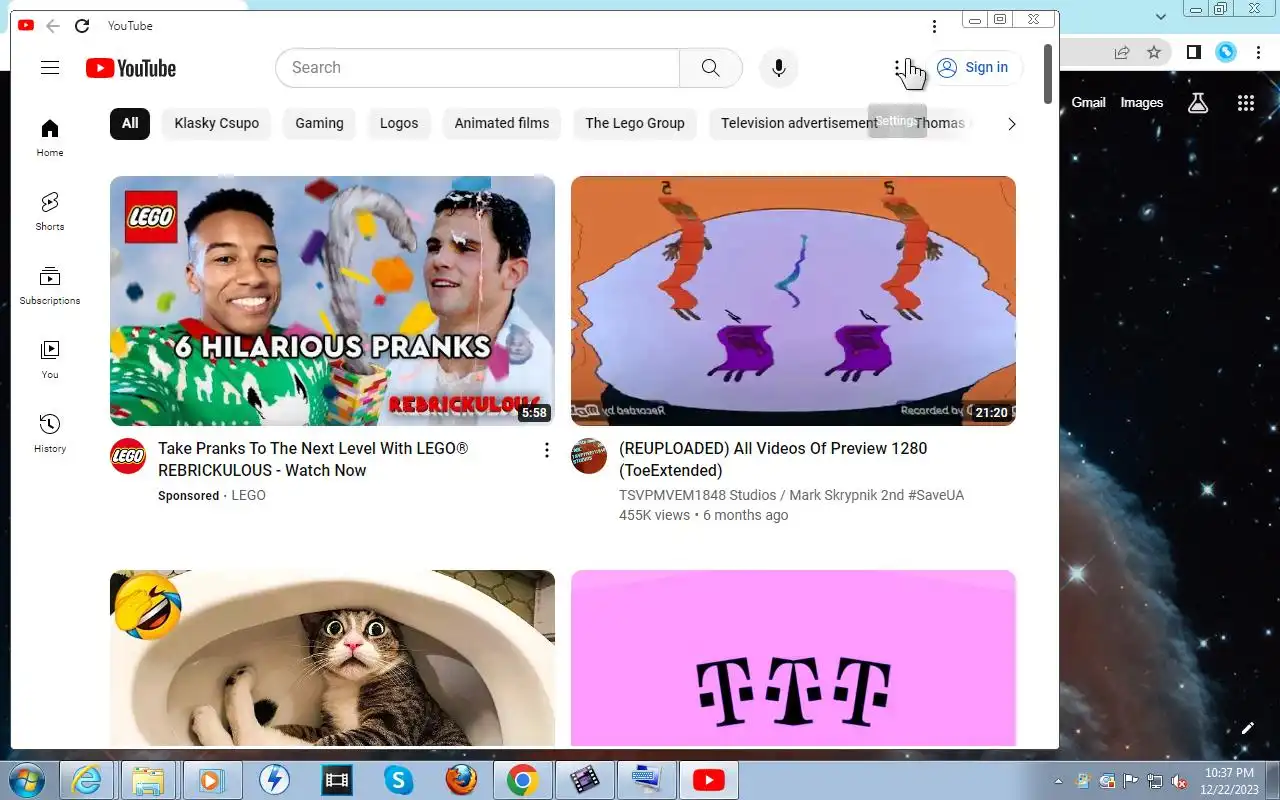Image resolution: width=1280 pixels, height=800 pixels.
Task: Open the Windows Start menu
Action: tap(27, 780)
